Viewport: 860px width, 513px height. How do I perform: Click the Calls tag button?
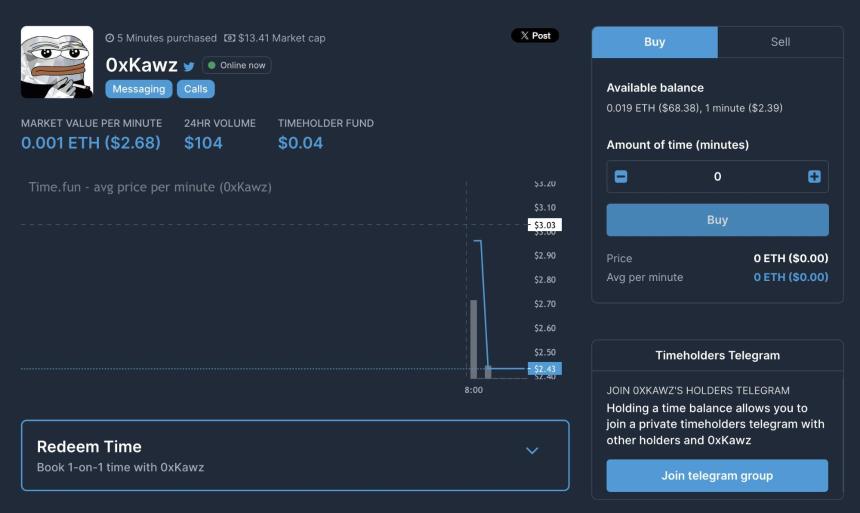tap(196, 89)
